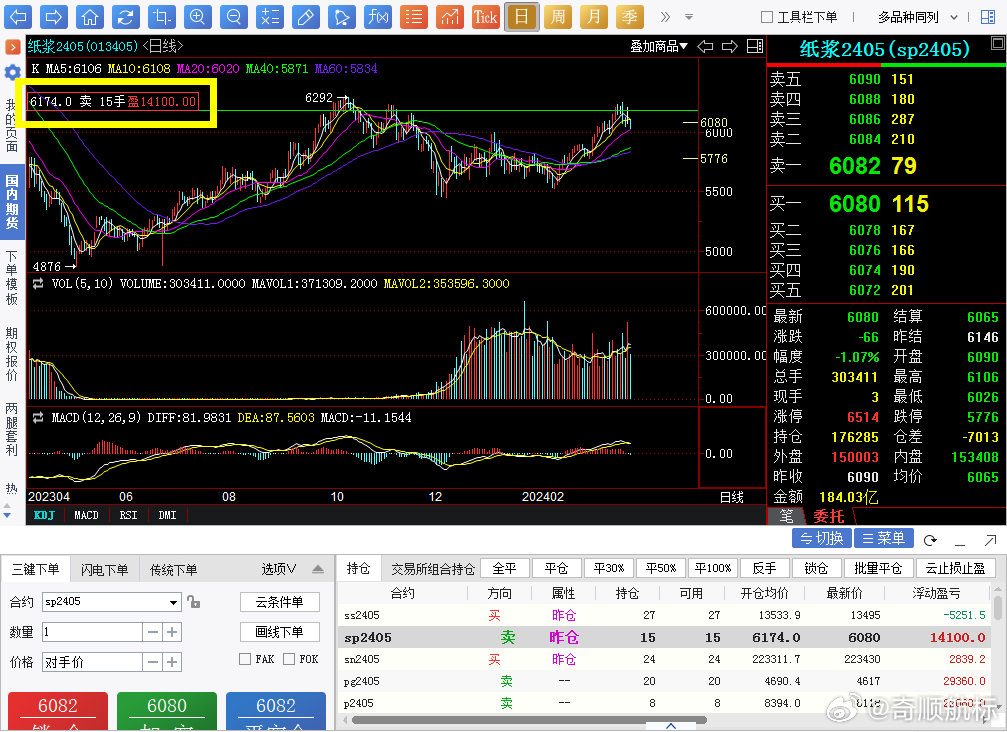Screen dimensions: 1007x732
Task: Open the 两腿套利 sidebar tab
Action: click(x=12, y=430)
